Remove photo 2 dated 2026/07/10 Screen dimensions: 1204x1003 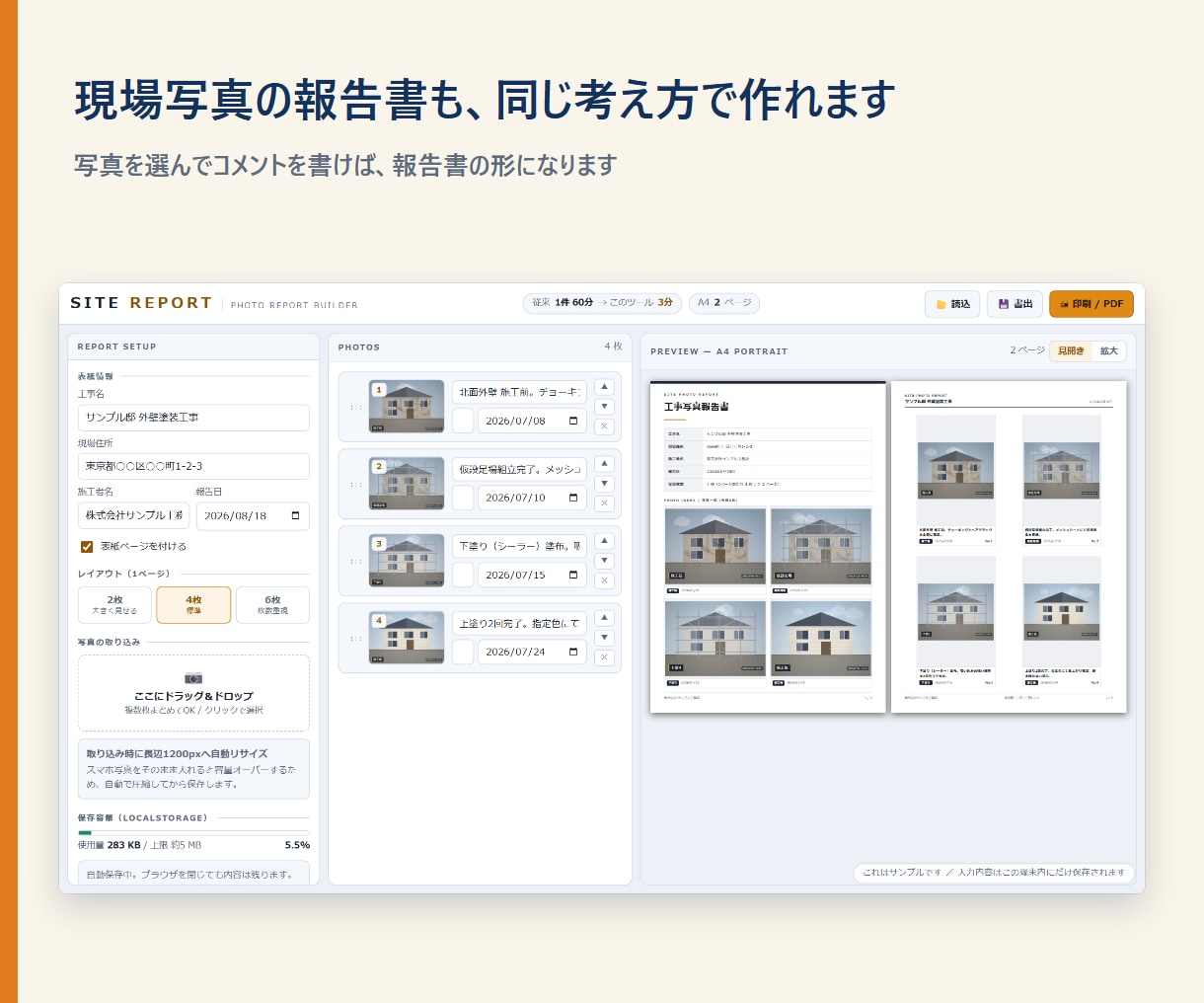605,503
